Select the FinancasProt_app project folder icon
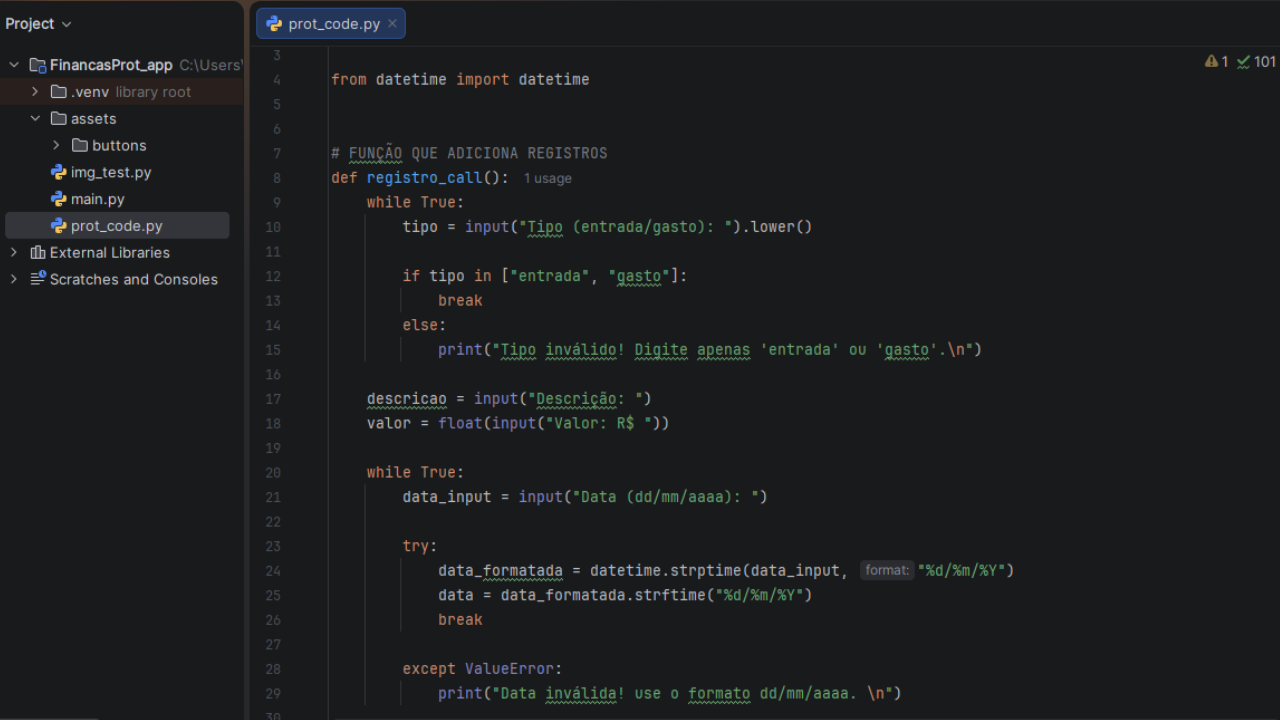Viewport: 1280px width, 720px height. [x=38, y=65]
